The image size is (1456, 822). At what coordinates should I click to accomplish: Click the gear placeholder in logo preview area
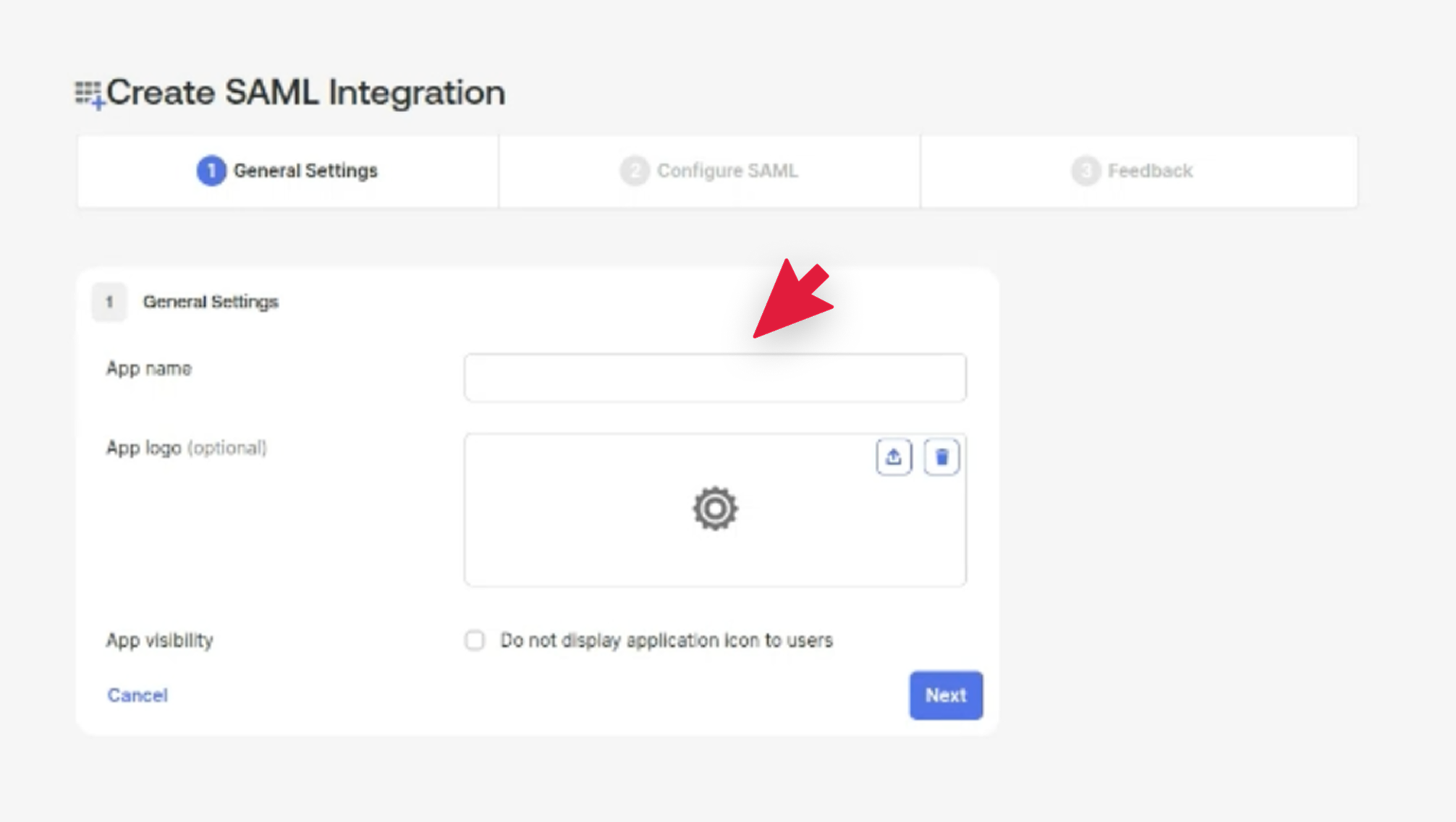[x=715, y=509]
